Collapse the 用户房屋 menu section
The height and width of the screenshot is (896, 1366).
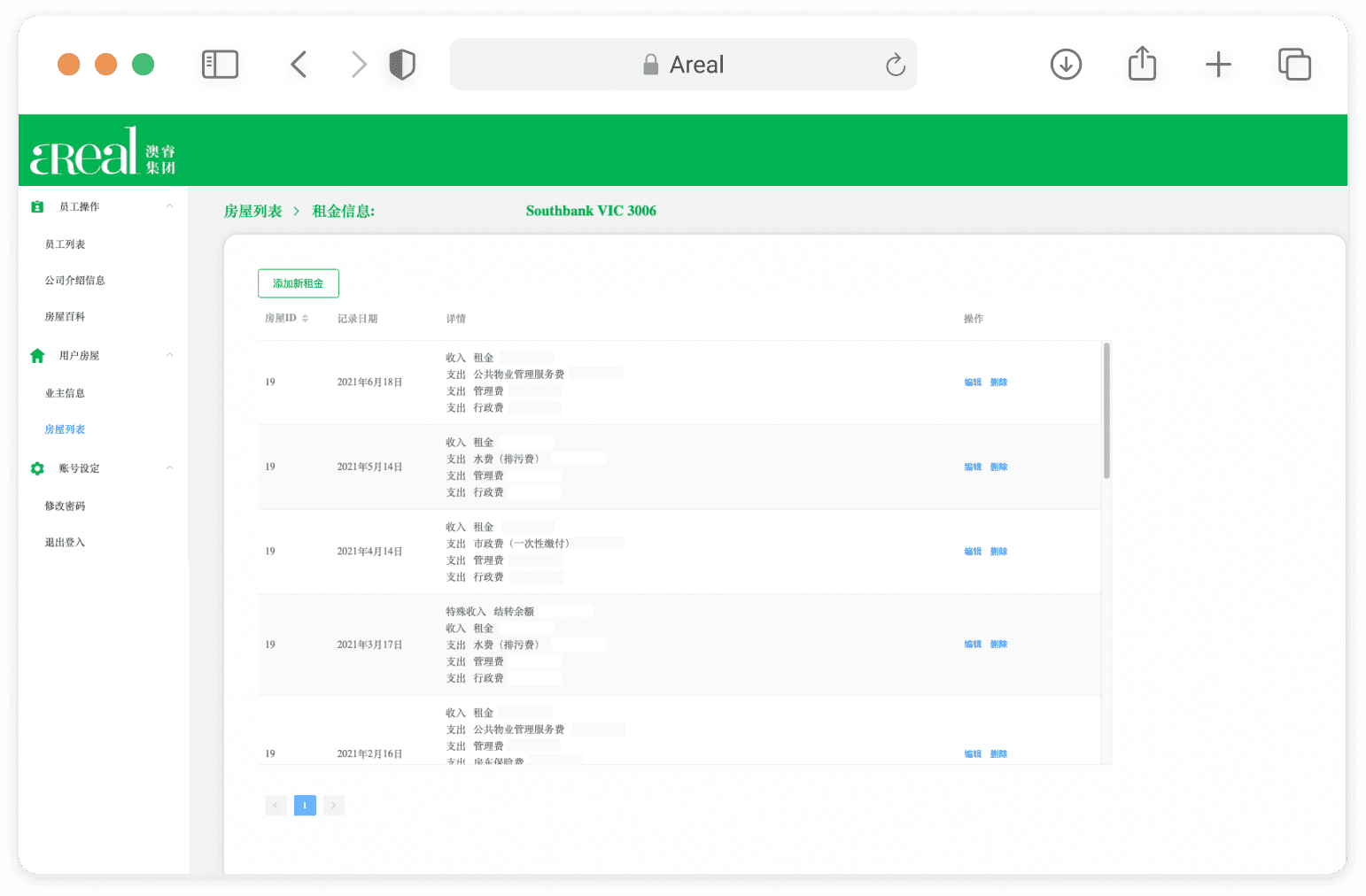pyautogui.click(x=170, y=355)
